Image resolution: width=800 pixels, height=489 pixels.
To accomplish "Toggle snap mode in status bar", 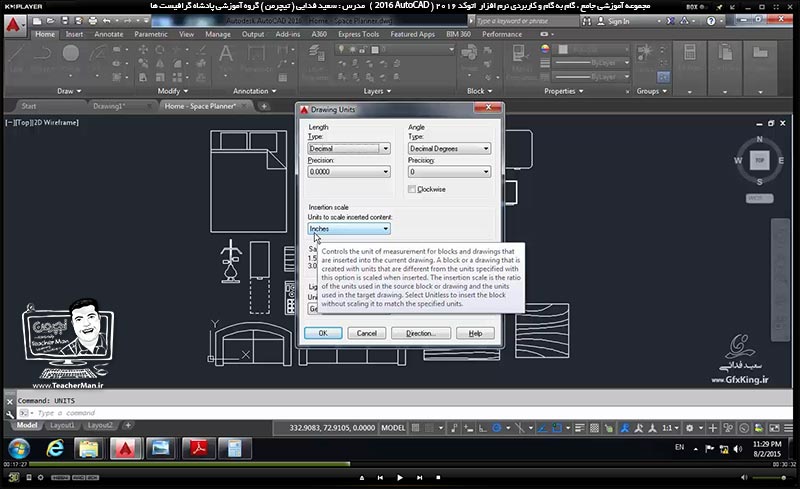I will (x=430, y=428).
